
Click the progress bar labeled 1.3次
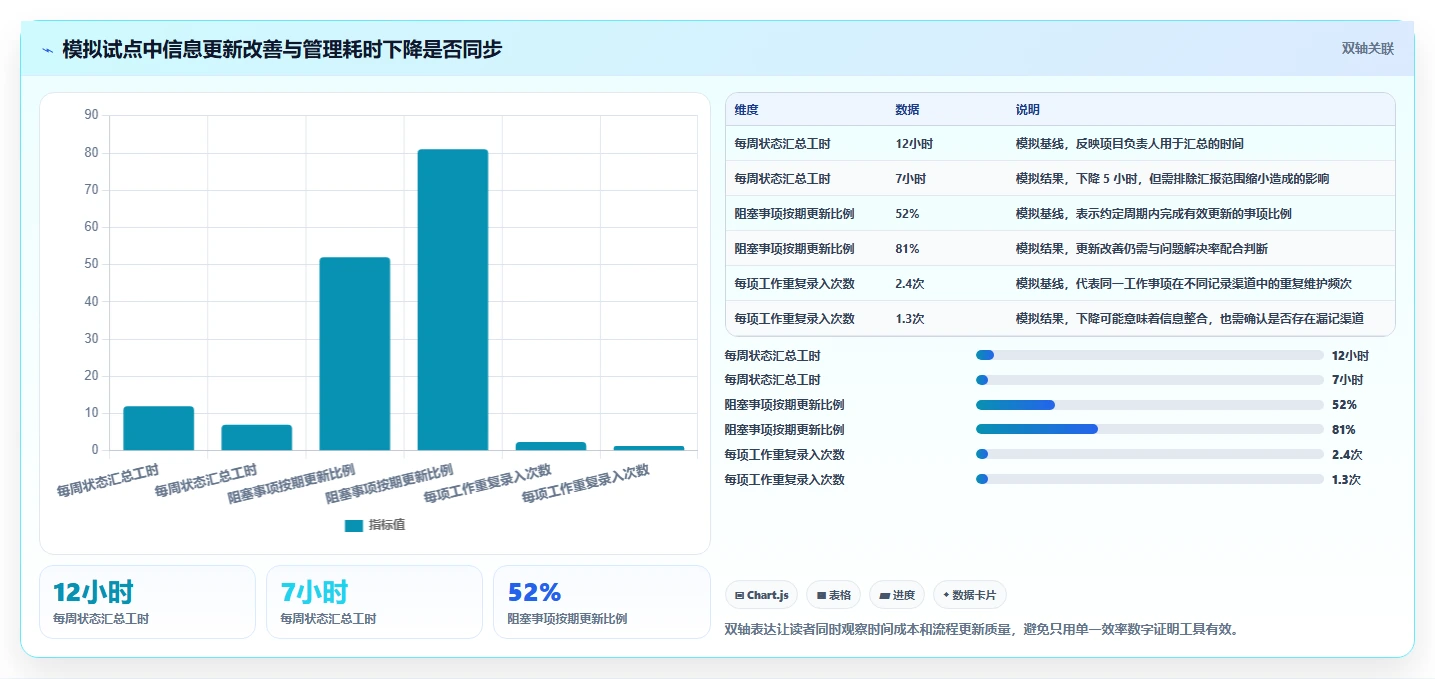(1150, 480)
